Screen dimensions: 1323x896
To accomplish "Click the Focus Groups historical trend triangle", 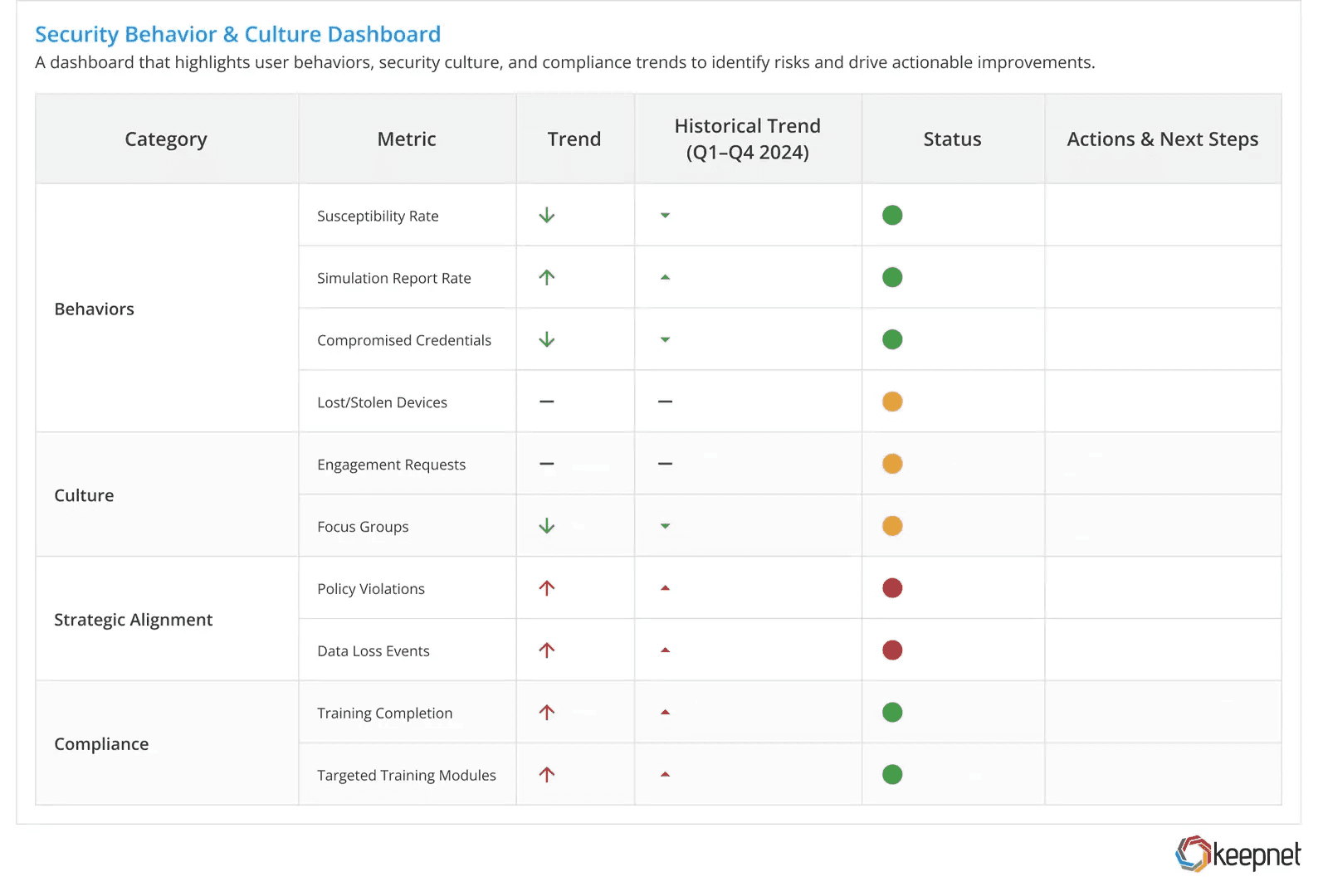I will (665, 526).
